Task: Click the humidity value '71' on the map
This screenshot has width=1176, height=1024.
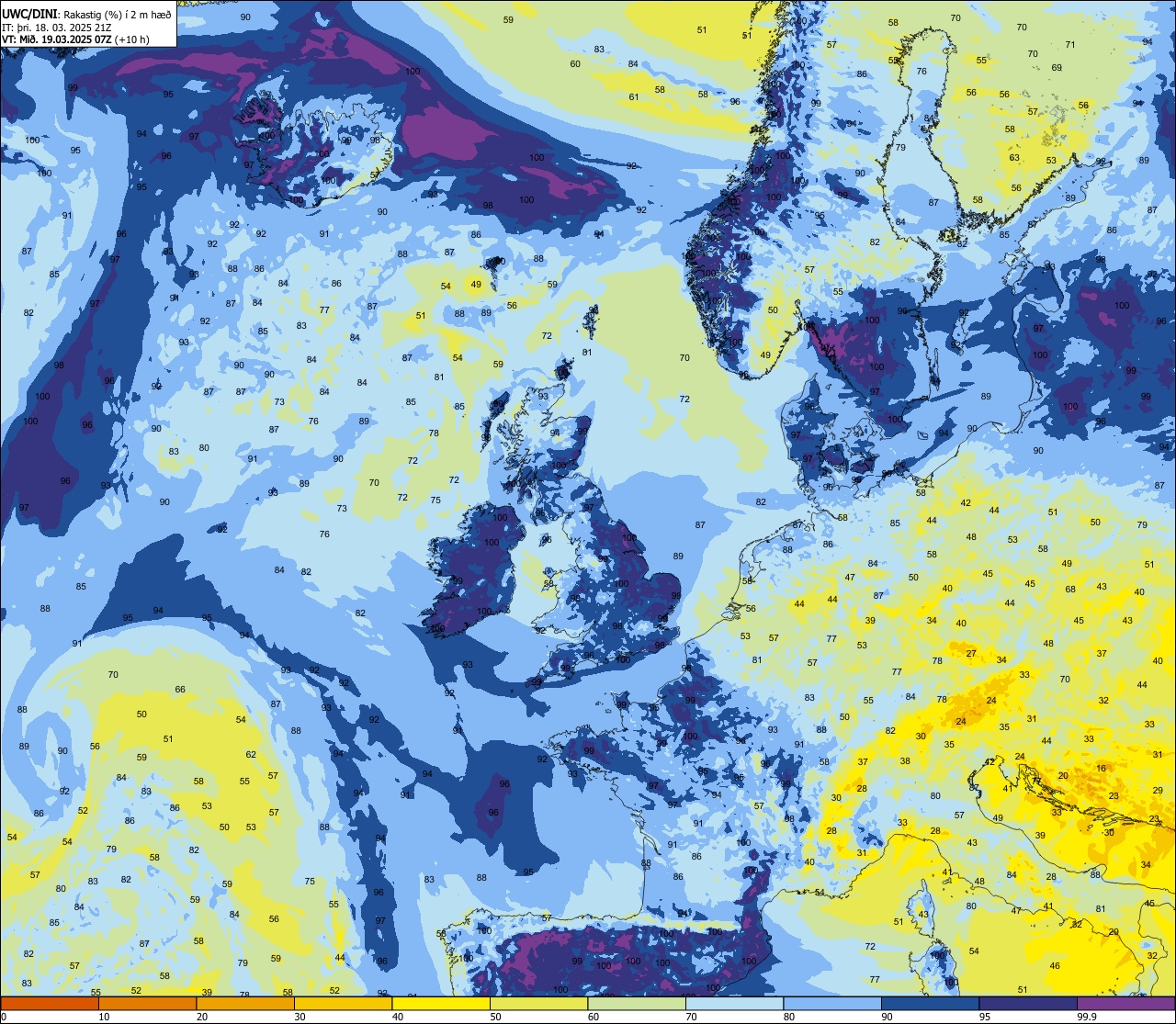Action: [1070, 44]
